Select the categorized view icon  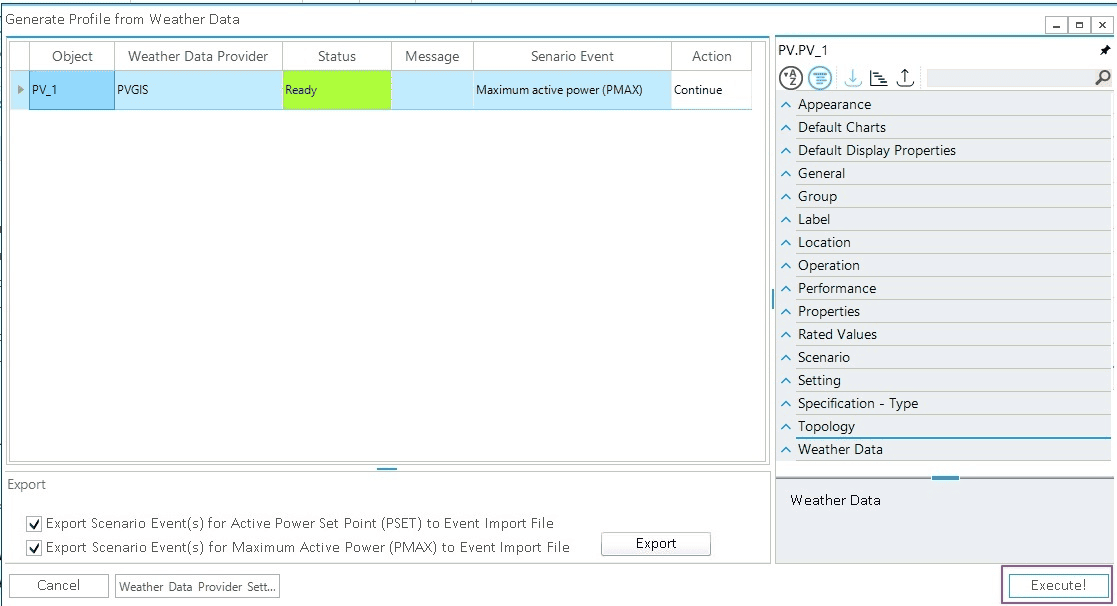tap(820, 78)
